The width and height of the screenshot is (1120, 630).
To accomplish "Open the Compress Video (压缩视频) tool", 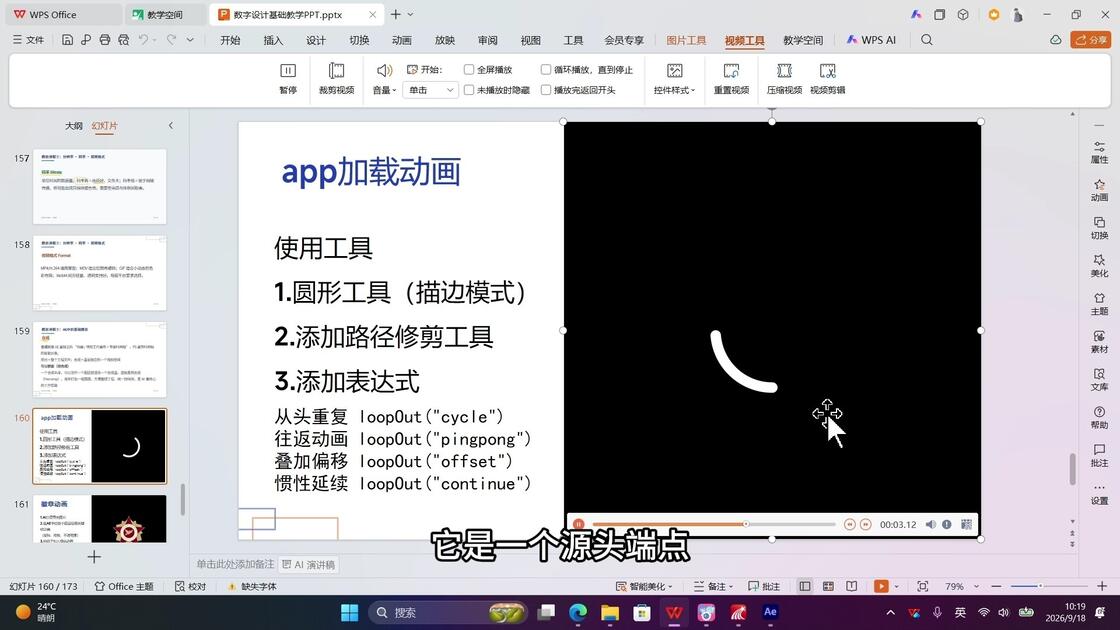I will pyautogui.click(x=784, y=78).
